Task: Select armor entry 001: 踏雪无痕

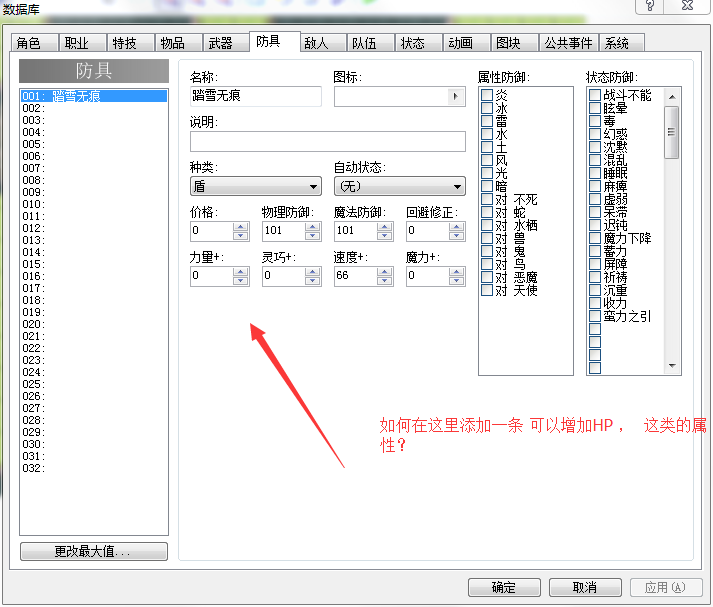Action: click(94, 96)
